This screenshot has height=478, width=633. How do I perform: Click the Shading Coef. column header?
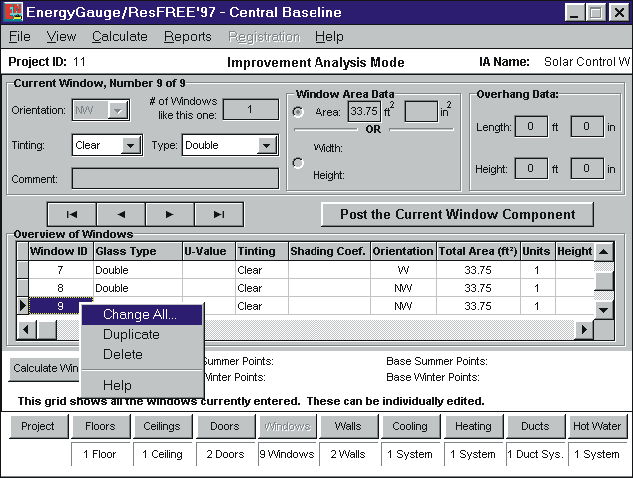tap(329, 252)
